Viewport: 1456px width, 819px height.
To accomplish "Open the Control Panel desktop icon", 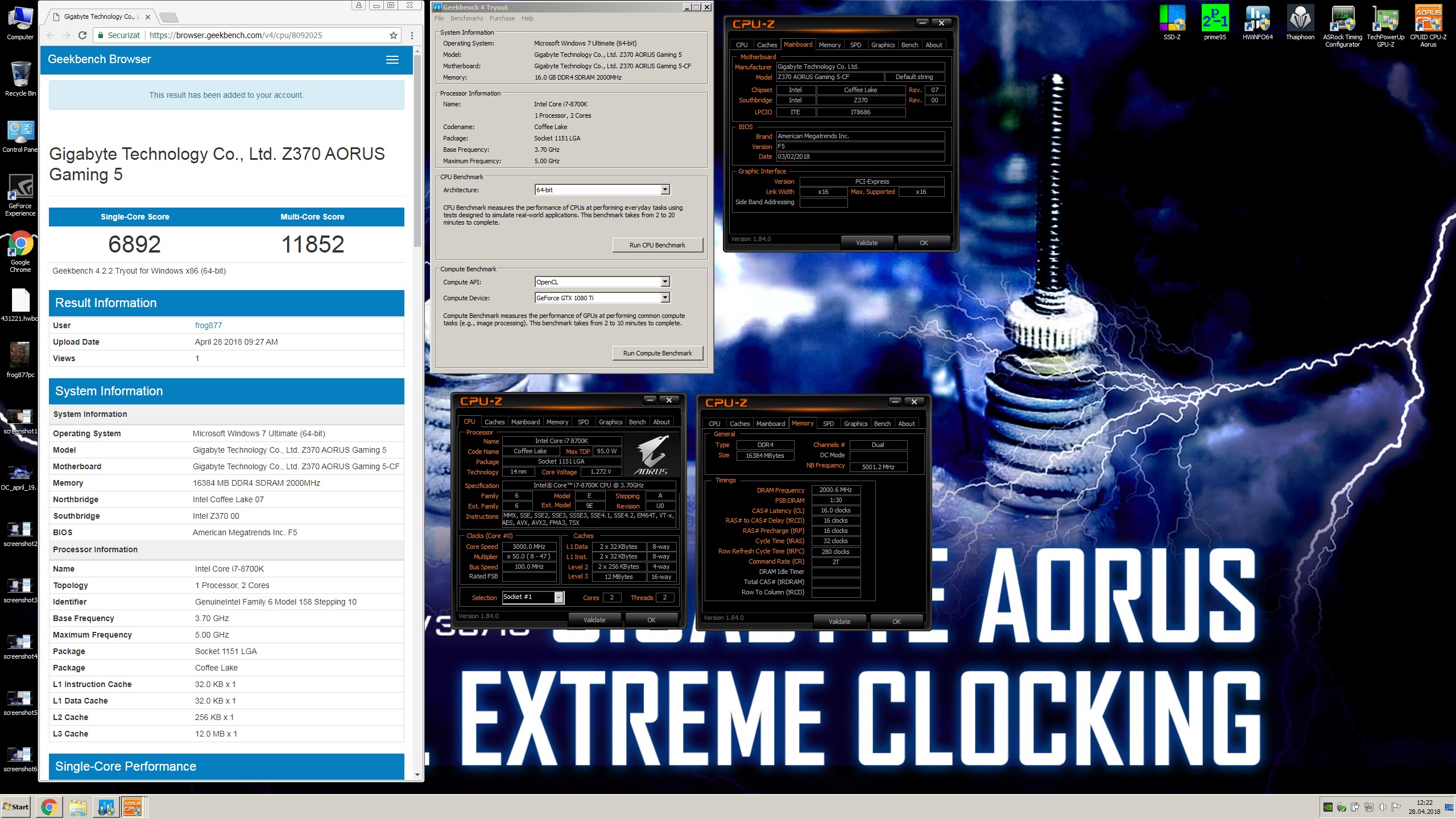I will point(20,136).
